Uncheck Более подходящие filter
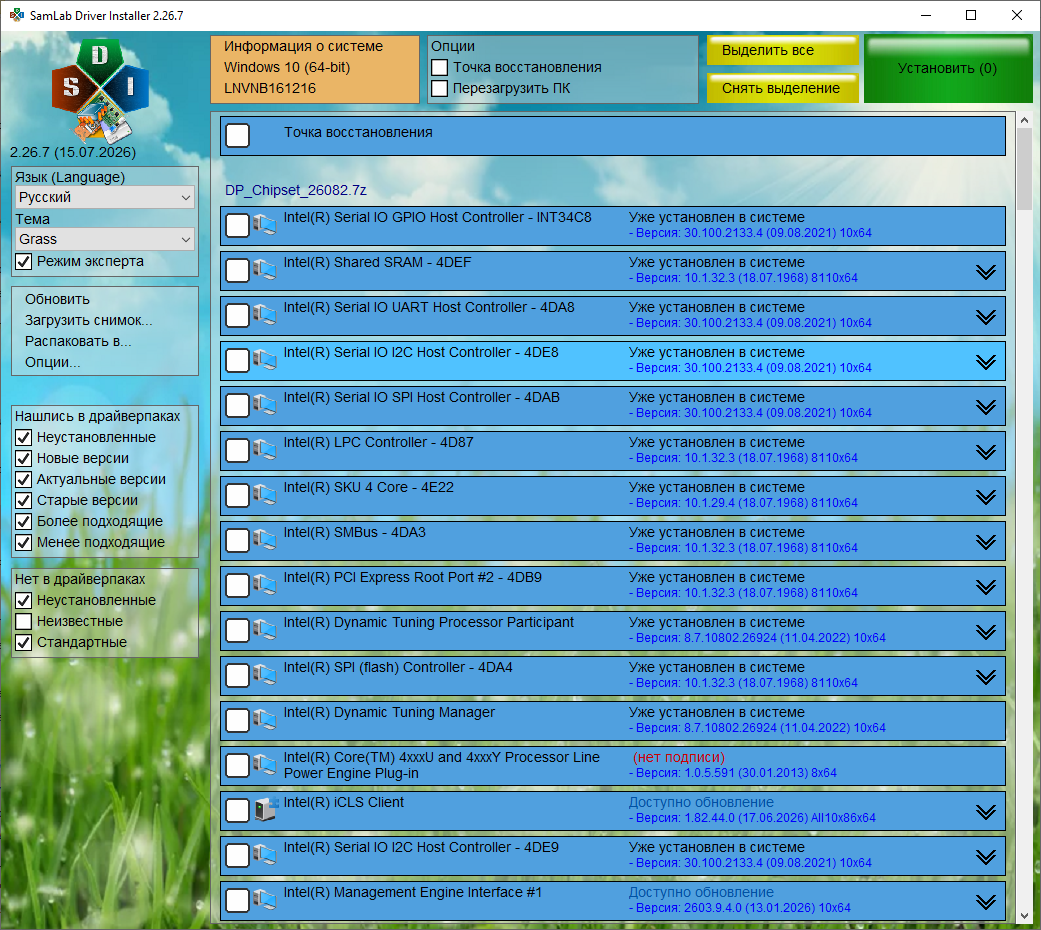The width and height of the screenshot is (1041, 930). click(24, 521)
